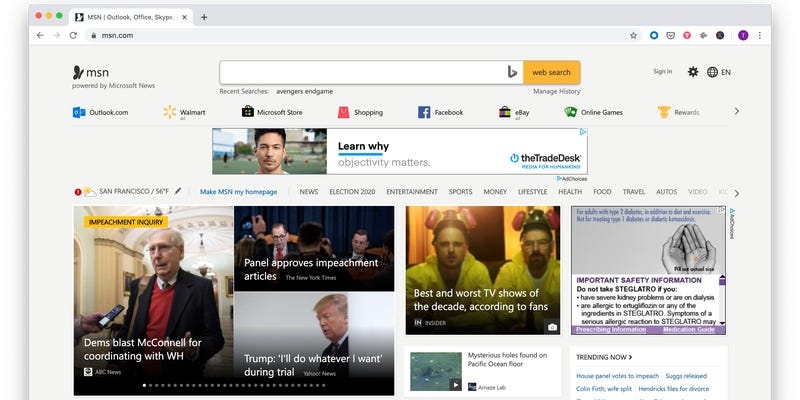This screenshot has height=400, width=800.
Task: Open Hendricks files for divorce link
Action: 673,389
